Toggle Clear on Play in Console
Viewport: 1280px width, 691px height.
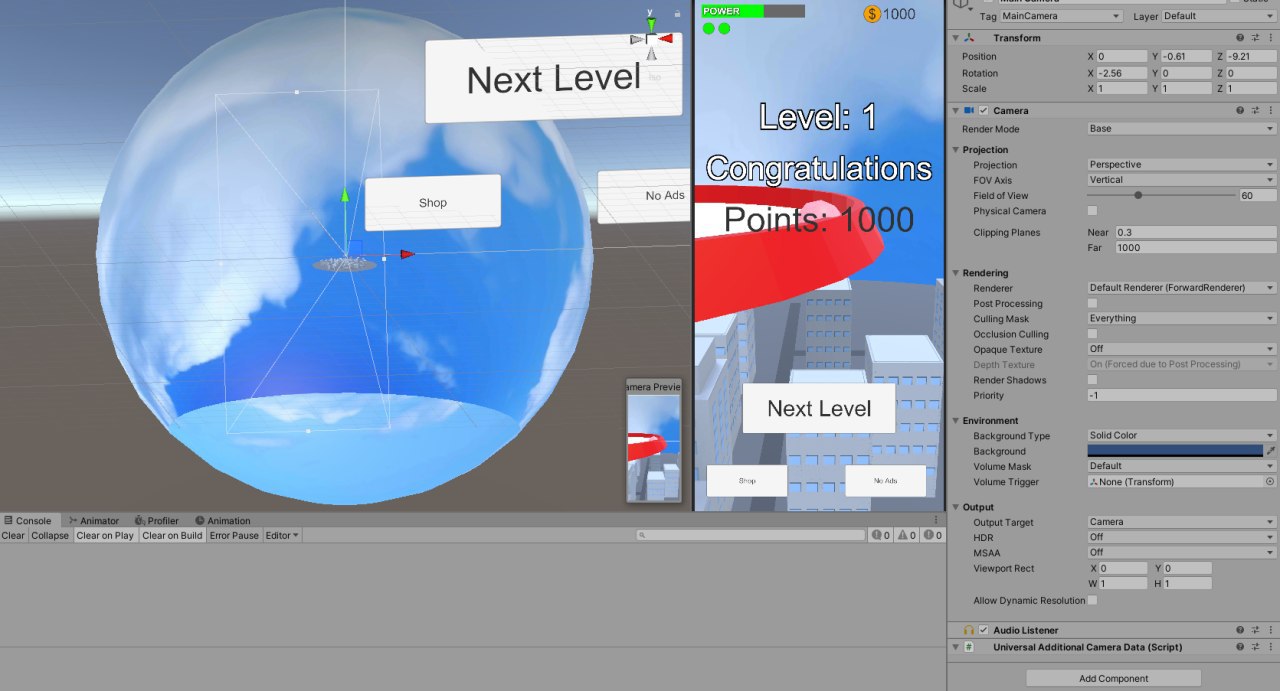tap(105, 536)
